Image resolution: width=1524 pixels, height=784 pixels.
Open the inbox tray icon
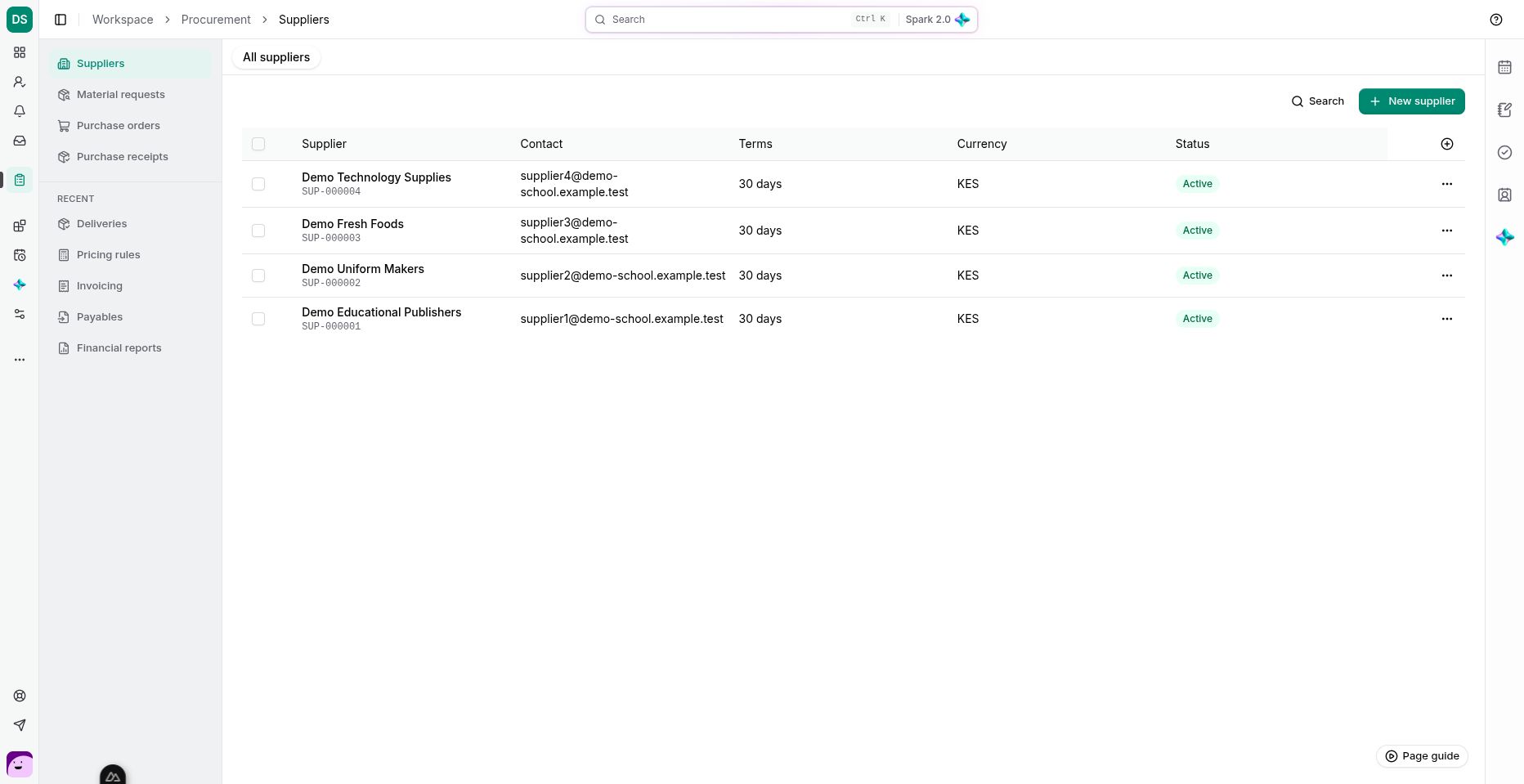pos(20,141)
